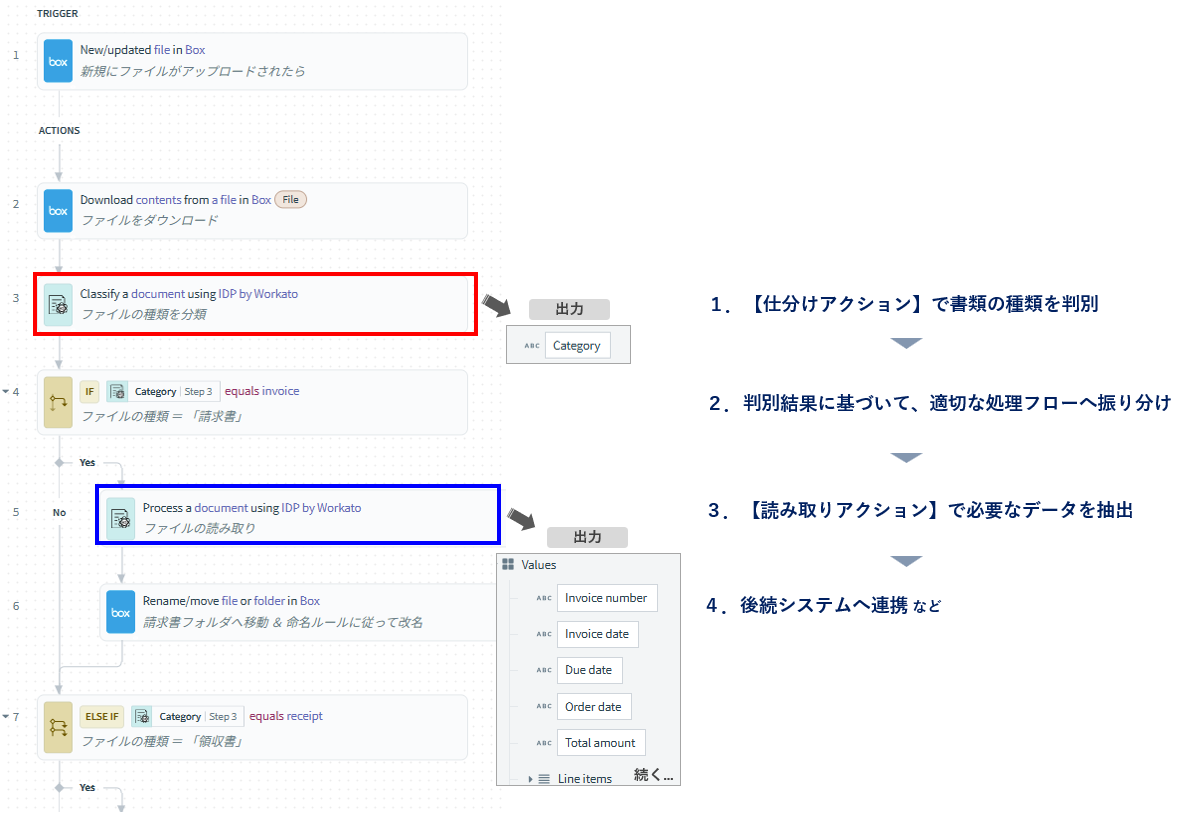Click the 'IDP by Workato' link in Process step

coord(321,508)
